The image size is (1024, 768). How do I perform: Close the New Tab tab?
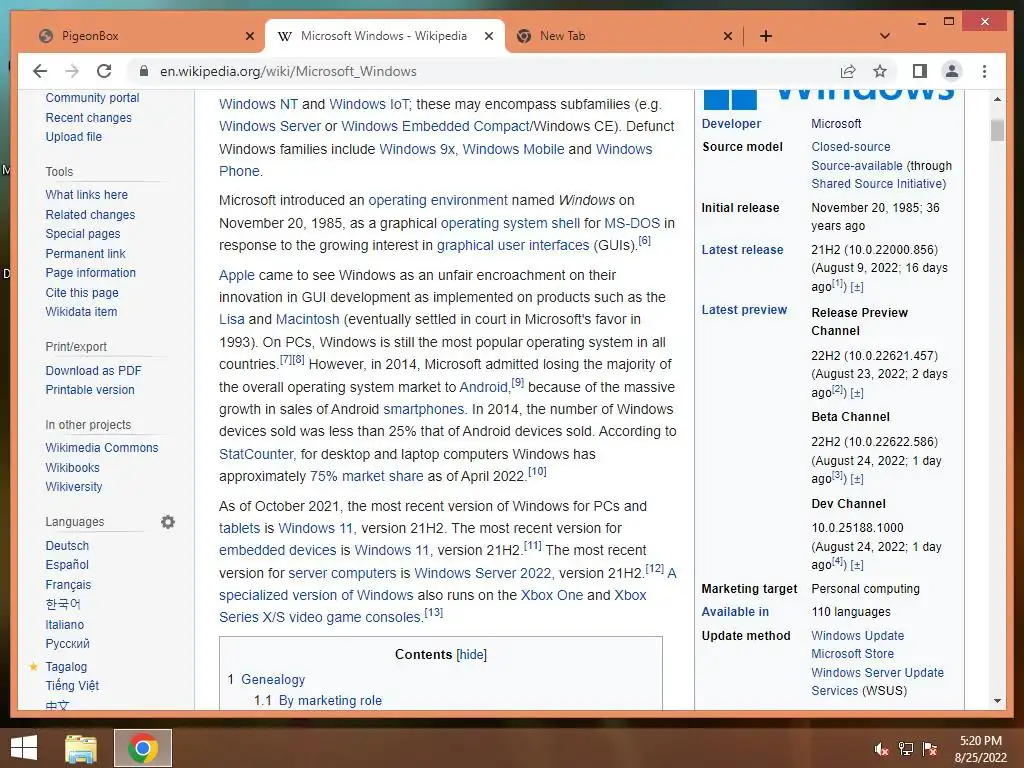point(728,36)
